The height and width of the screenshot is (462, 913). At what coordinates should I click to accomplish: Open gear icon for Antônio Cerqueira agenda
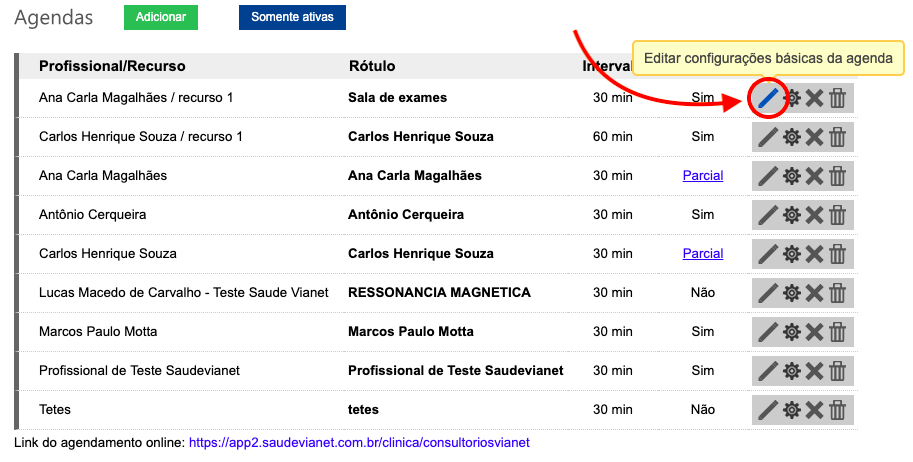click(791, 215)
